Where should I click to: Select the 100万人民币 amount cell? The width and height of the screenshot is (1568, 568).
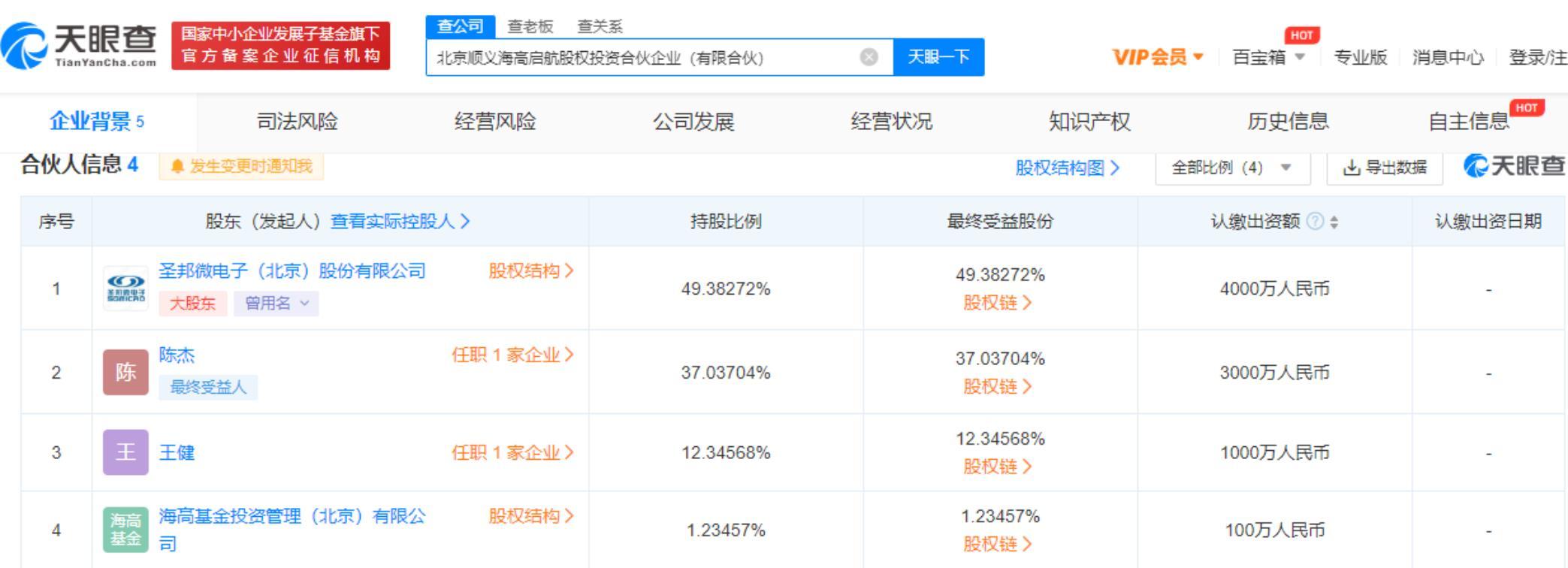(1275, 530)
